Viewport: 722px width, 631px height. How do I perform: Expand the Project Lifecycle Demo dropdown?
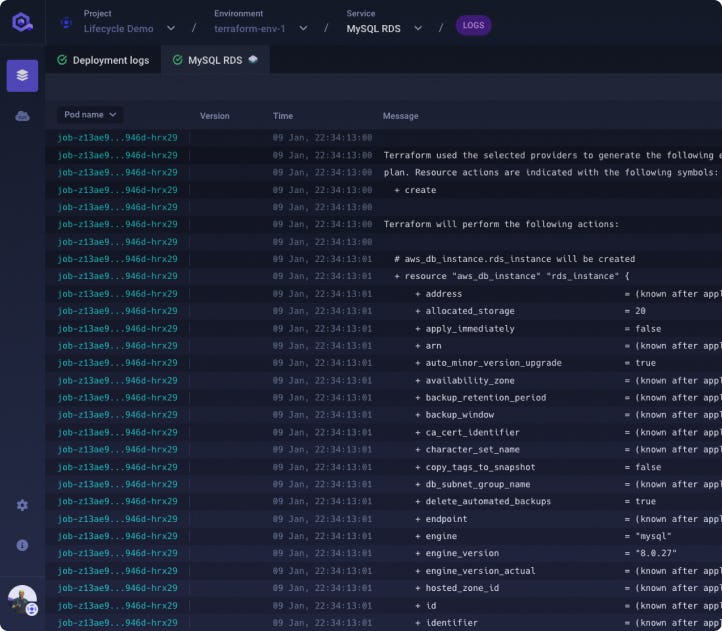coord(171,29)
